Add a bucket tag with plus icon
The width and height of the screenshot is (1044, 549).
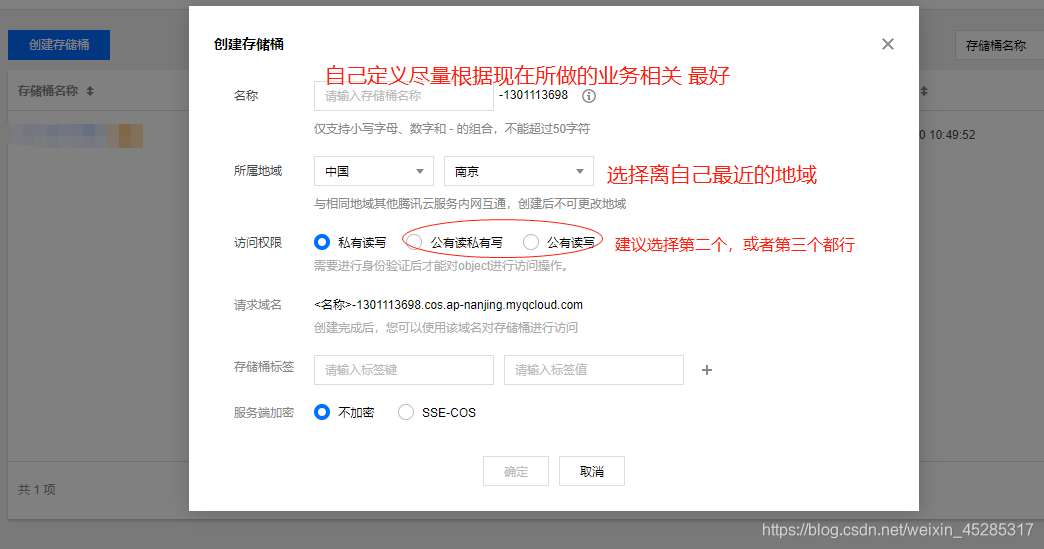pyautogui.click(x=707, y=370)
